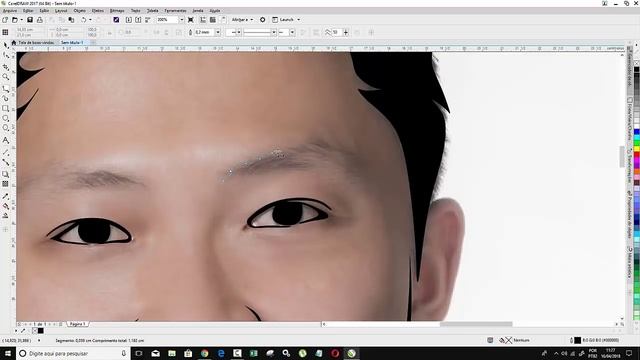
Task: Click the Open file icon
Action: point(15,20)
